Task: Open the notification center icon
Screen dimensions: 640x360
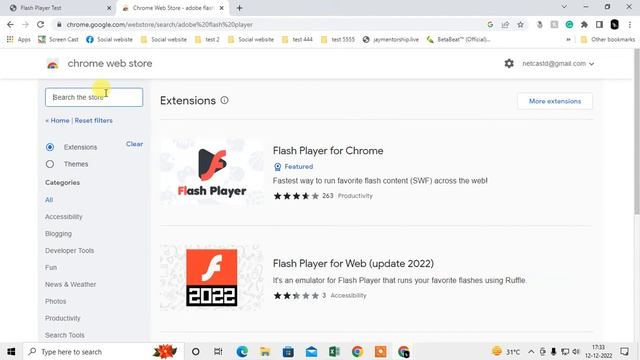Action: click(624, 351)
